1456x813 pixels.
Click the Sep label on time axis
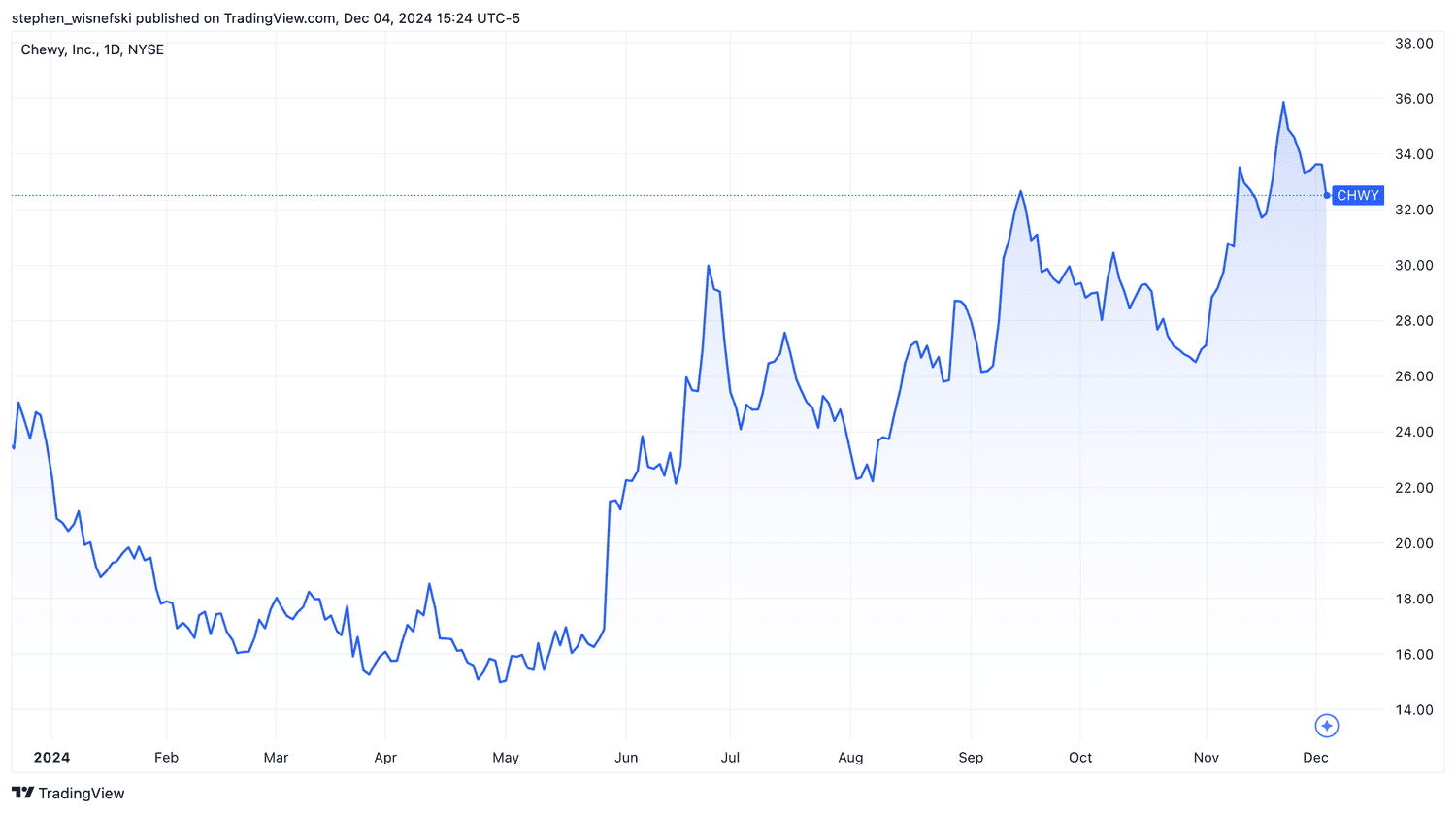[x=971, y=757]
